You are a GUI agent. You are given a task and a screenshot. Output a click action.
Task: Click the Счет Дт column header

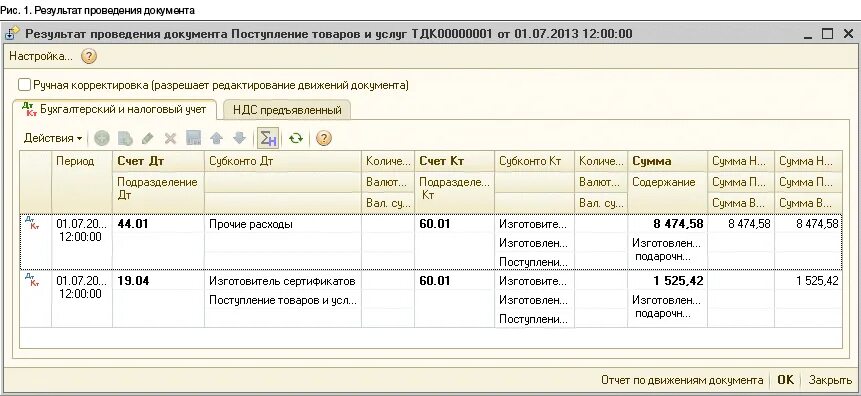coord(159,161)
